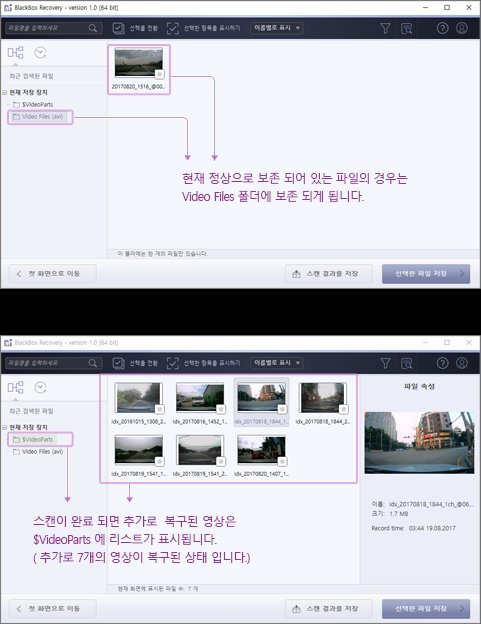
Task: Select the 20170820_1516_@00 video thumbnail
Action: point(138,62)
